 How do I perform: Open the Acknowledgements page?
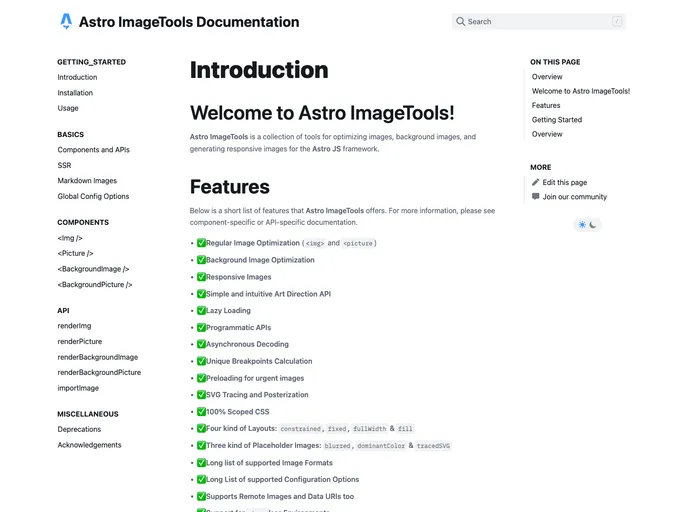pyautogui.click(x=89, y=445)
